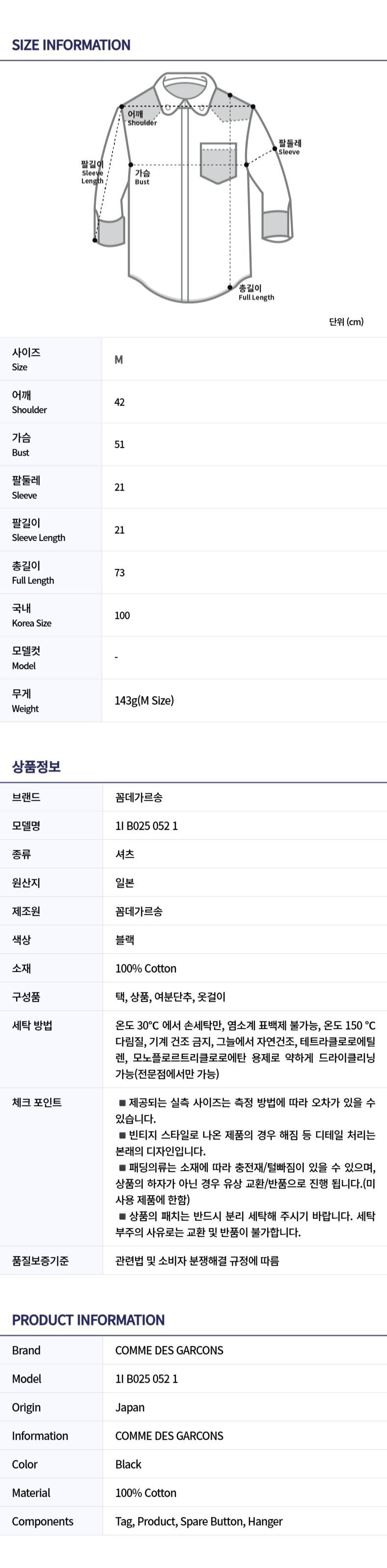Image resolution: width=387 pixels, height=1568 pixels.
Task: Click the 상품정보 section heading
Action: click(x=36, y=766)
